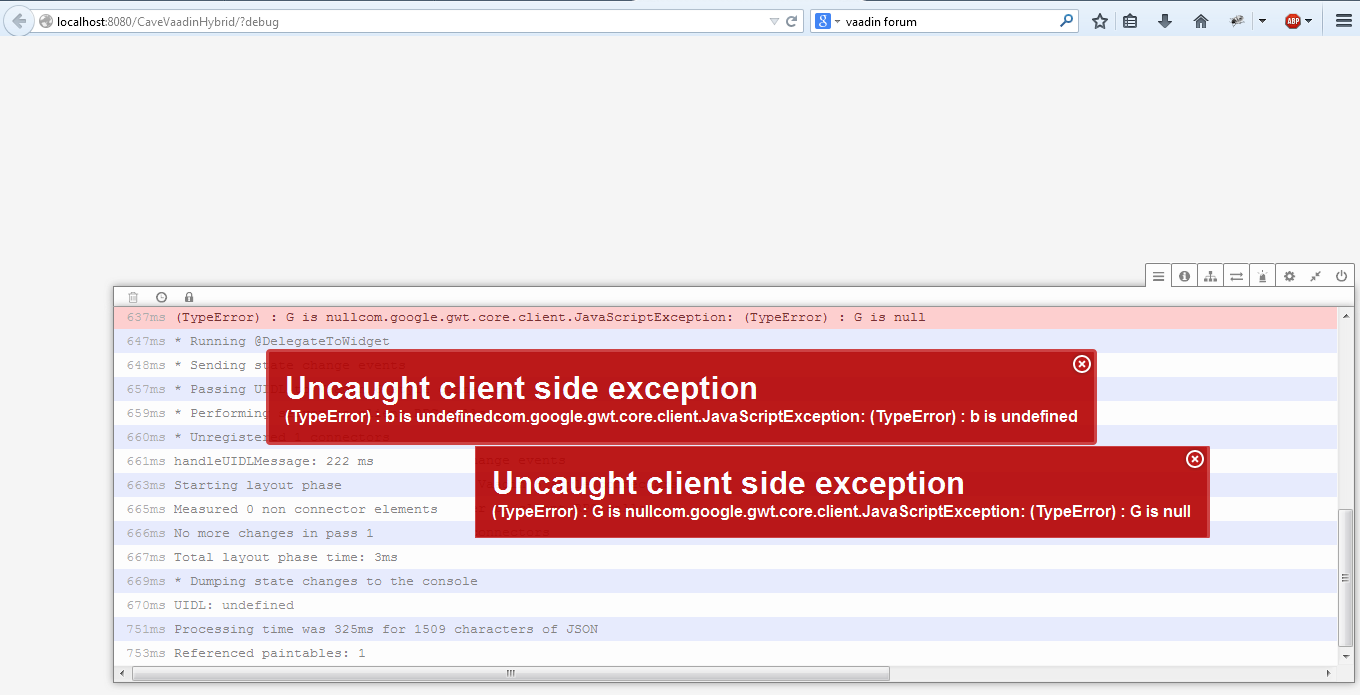Bookmark this page with the star
Viewport: 1360px width, 695px height.
pos(1100,21)
